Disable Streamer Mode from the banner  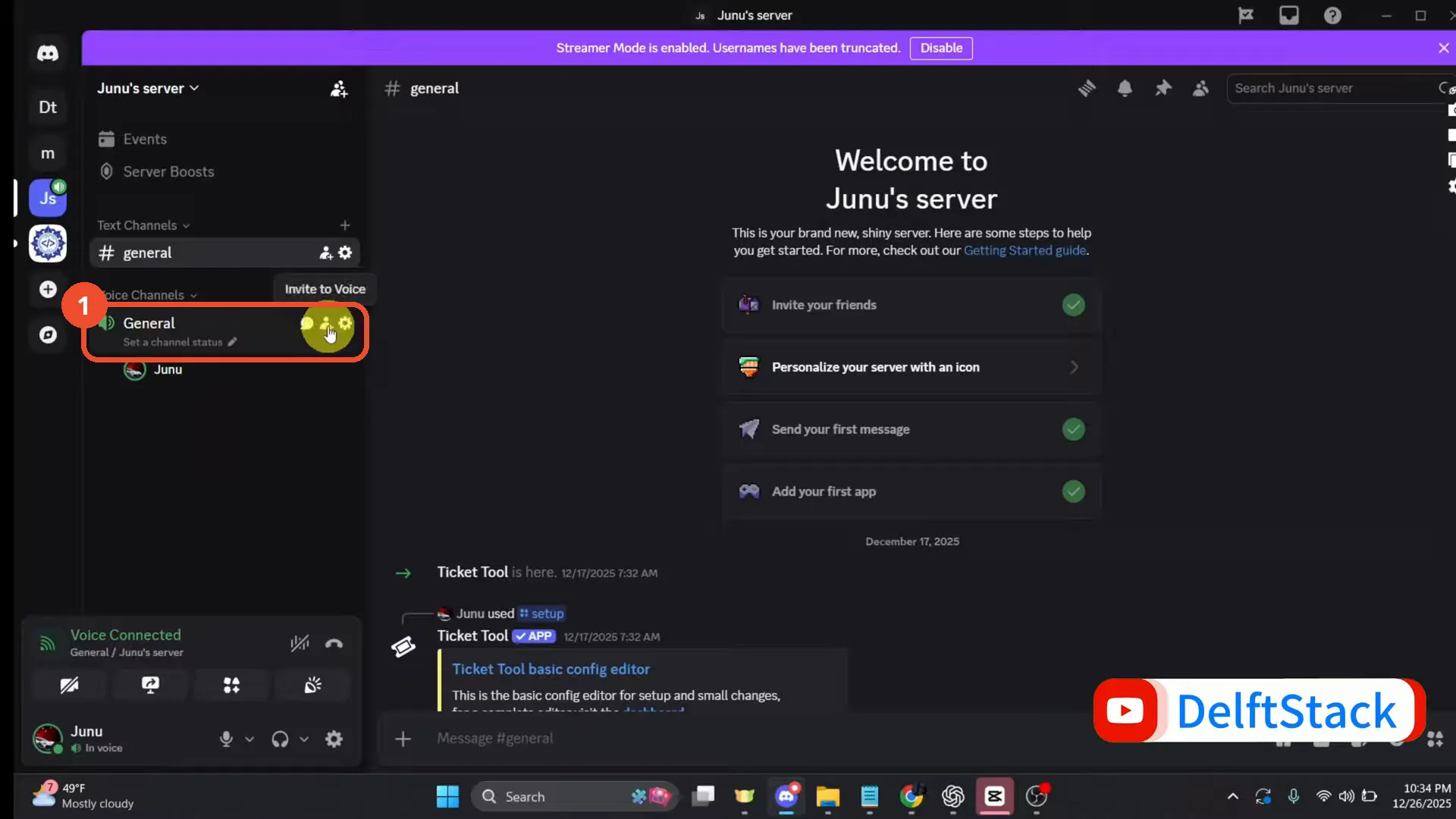[941, 48]
